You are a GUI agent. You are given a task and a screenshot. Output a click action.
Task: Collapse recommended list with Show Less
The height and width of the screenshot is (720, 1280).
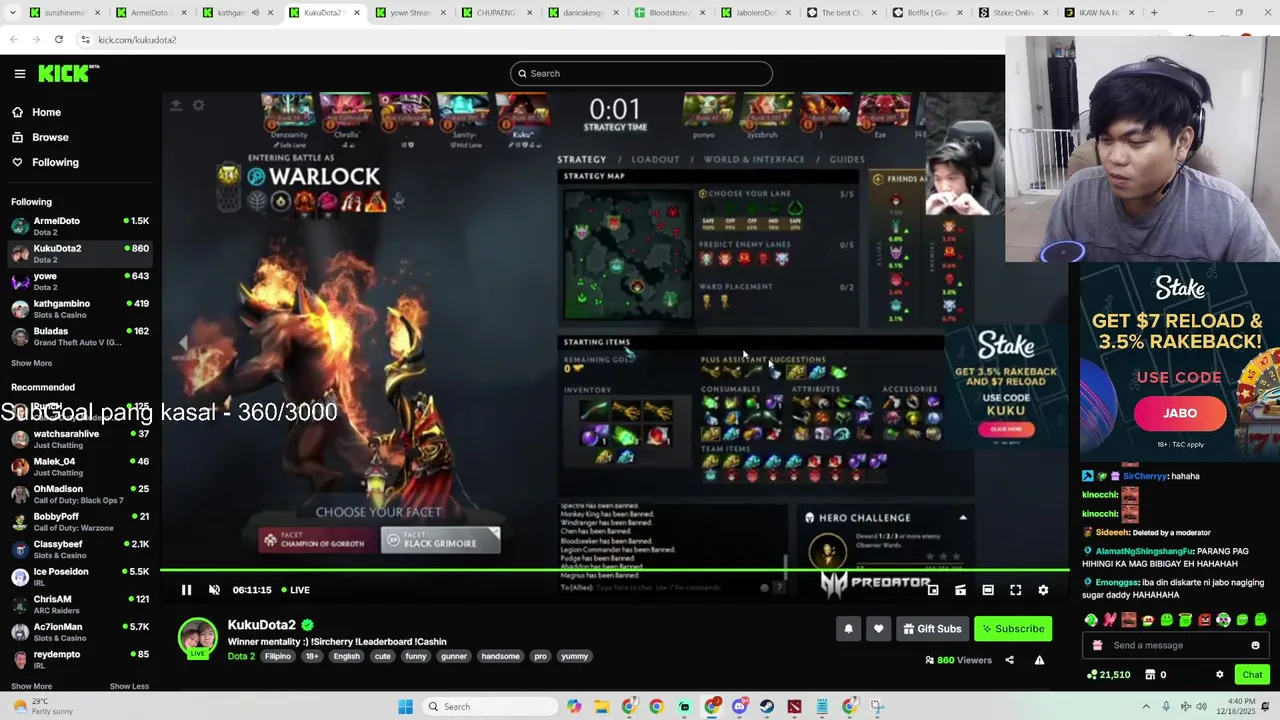(129, 686)
